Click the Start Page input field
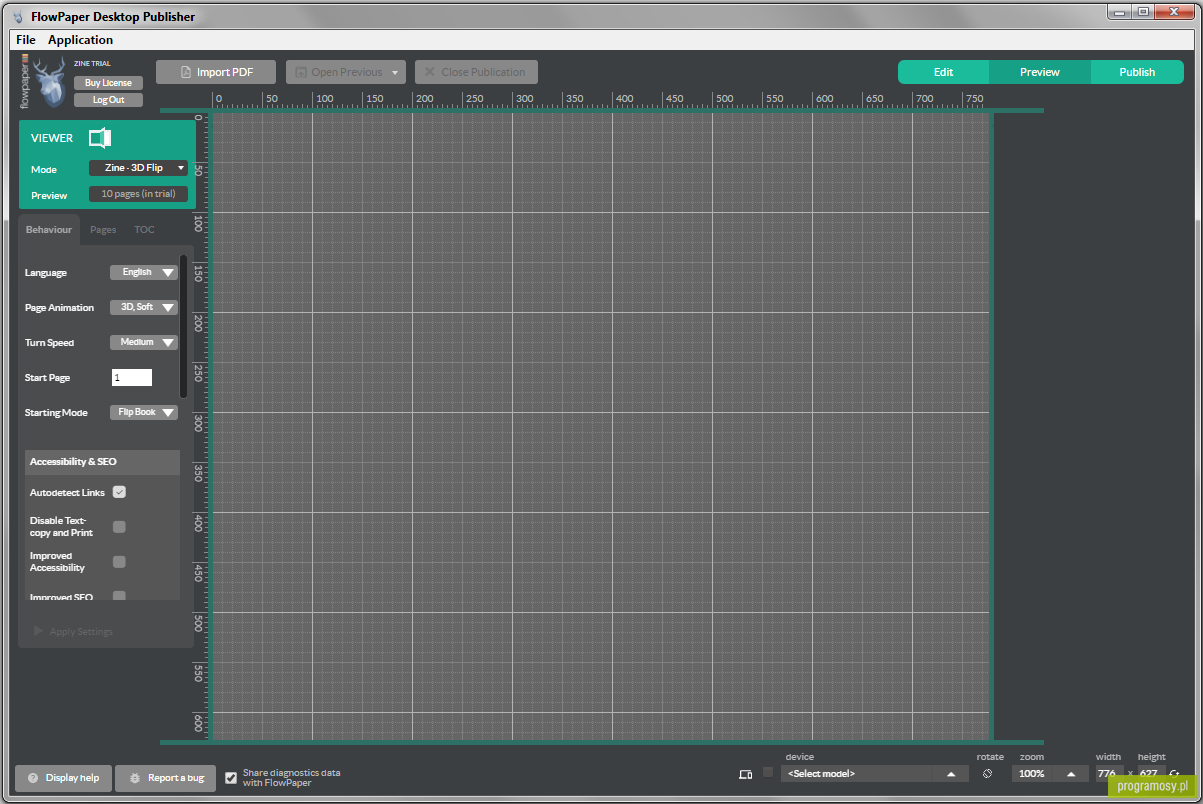Screen dimensions: 1203x804 (x=132, y=377)
